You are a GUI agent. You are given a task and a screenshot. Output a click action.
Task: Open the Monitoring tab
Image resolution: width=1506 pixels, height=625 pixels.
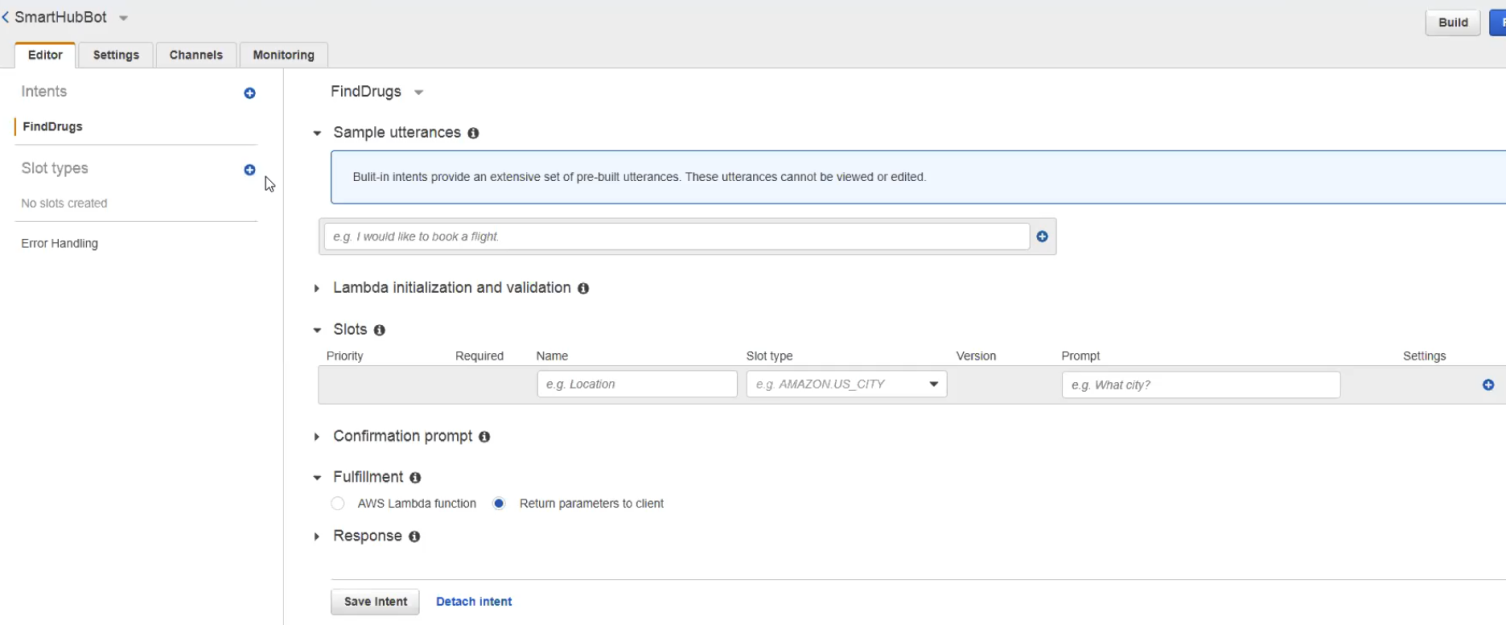coord(283,55)
